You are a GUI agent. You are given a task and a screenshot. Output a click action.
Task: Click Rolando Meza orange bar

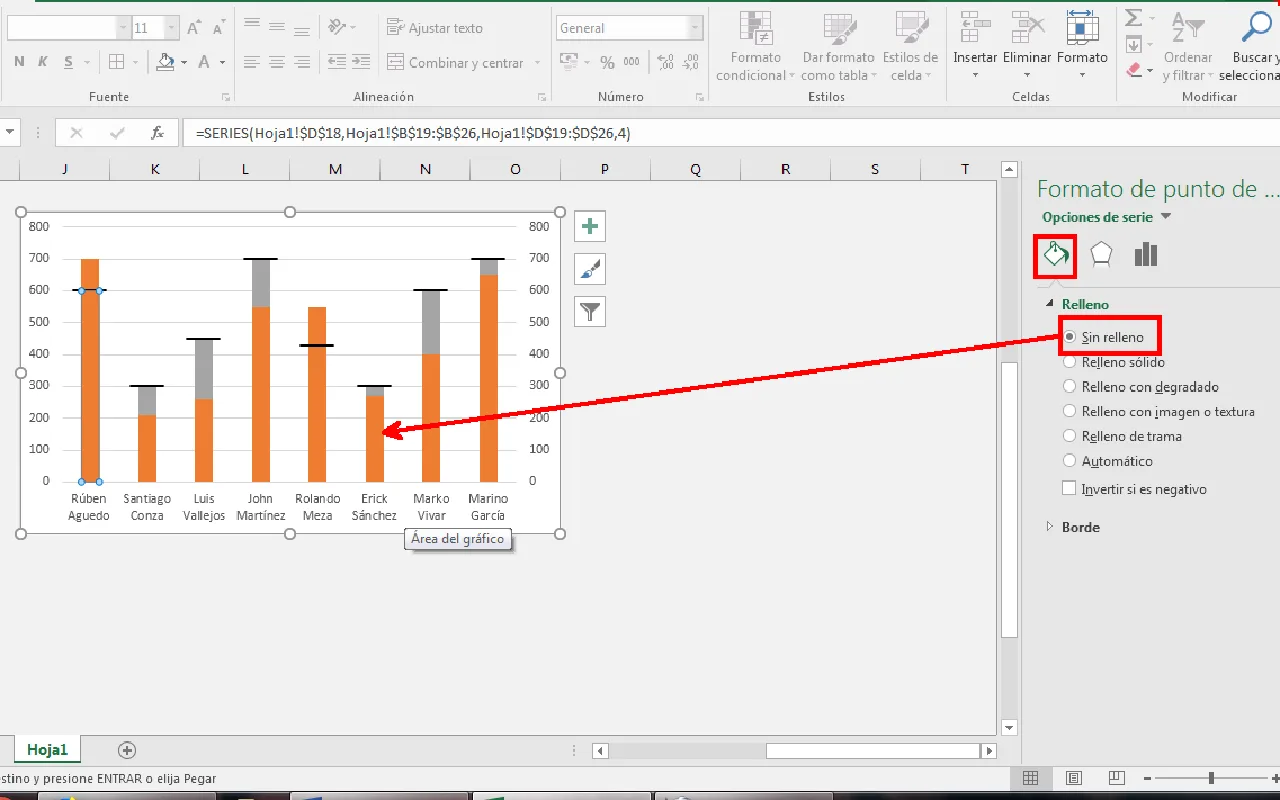317,394
